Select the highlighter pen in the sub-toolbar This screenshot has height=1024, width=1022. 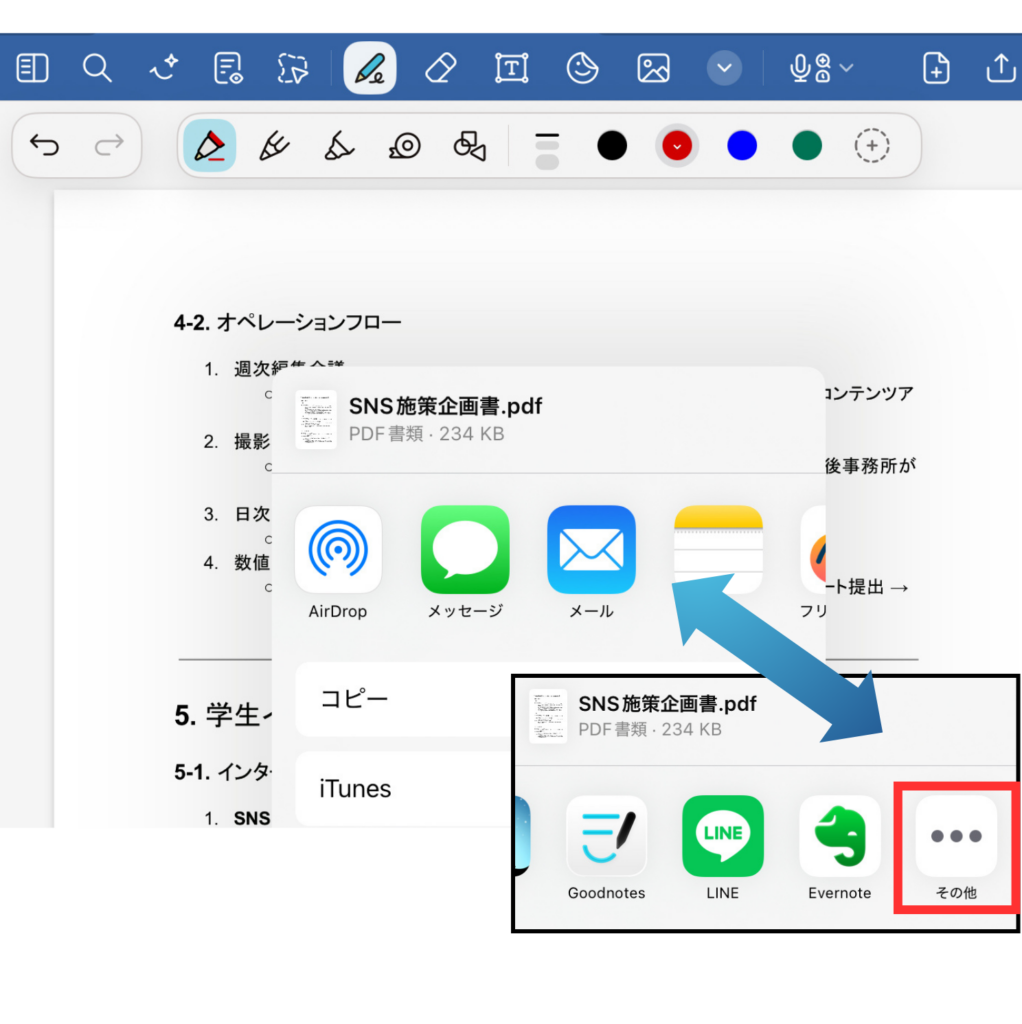(x=340, y=146)
